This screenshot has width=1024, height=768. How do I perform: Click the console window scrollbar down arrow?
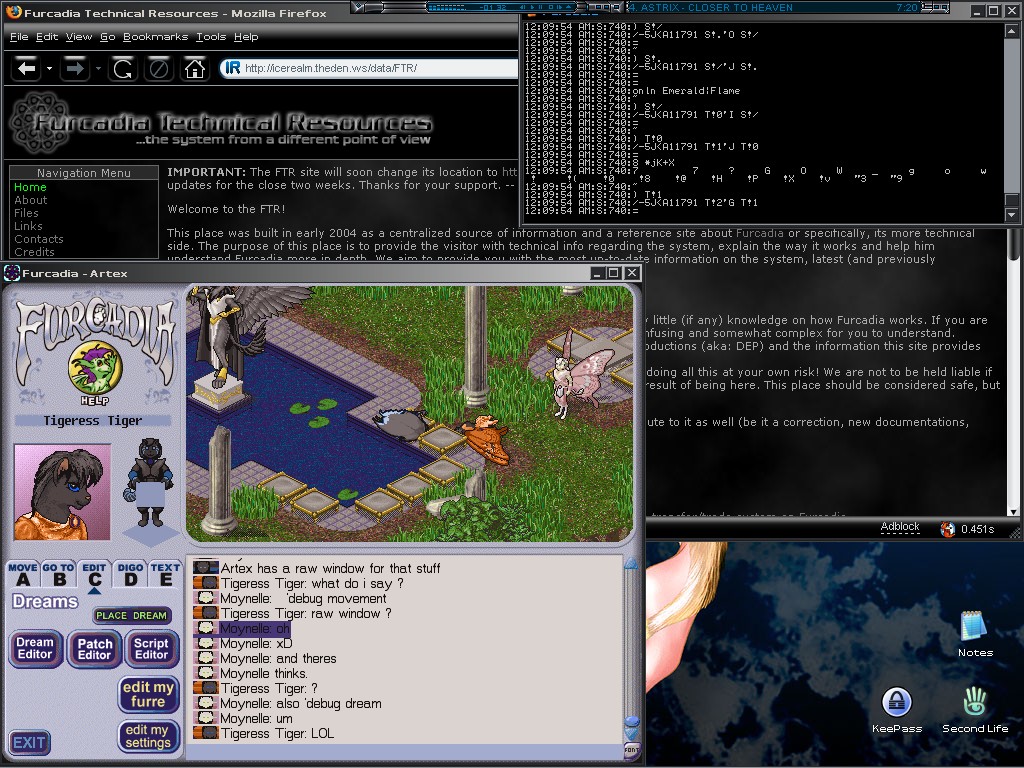(1012, 214)
